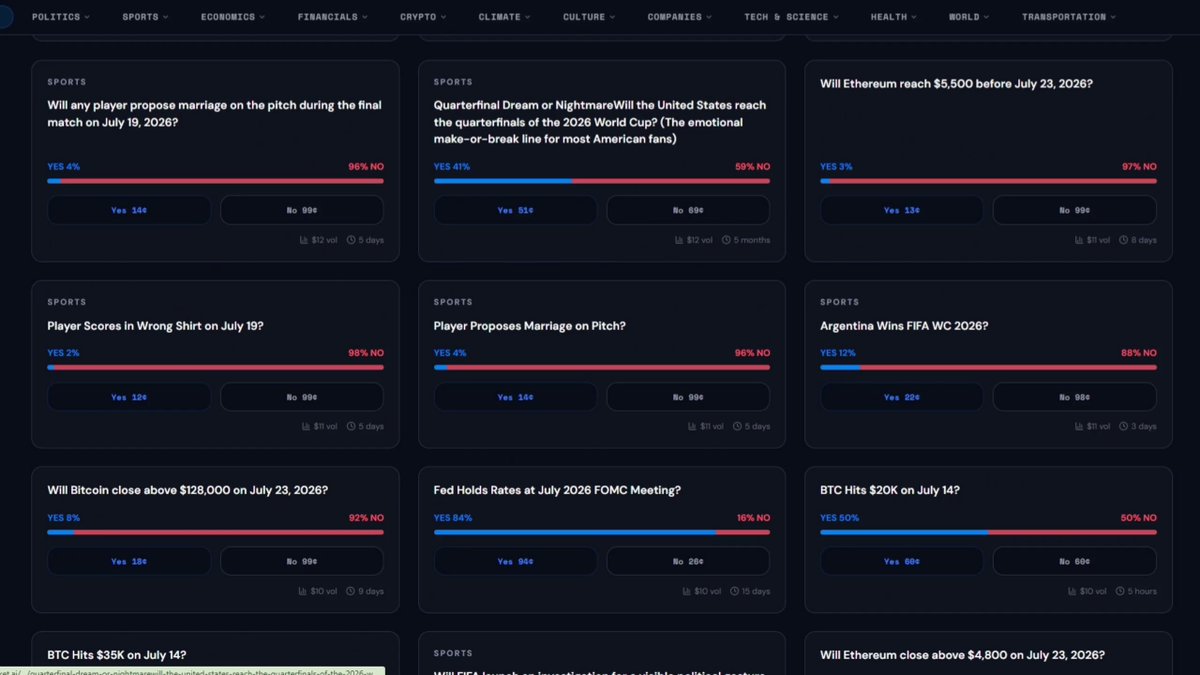This screenshot has width=1200, height=675.
Task: Open 'Will Ethereum close above $4,800' market title
Action: click(x=962, y=655)
